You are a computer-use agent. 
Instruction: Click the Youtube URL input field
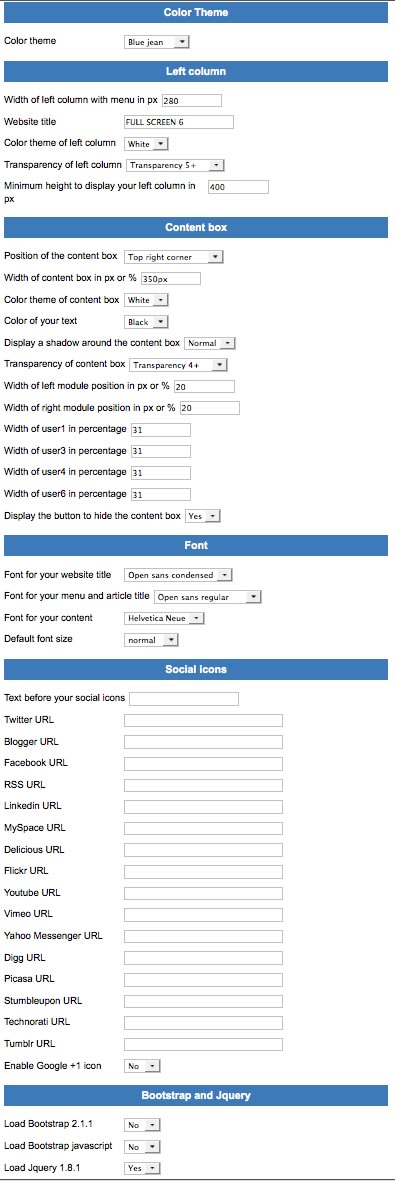coord(203,893)
